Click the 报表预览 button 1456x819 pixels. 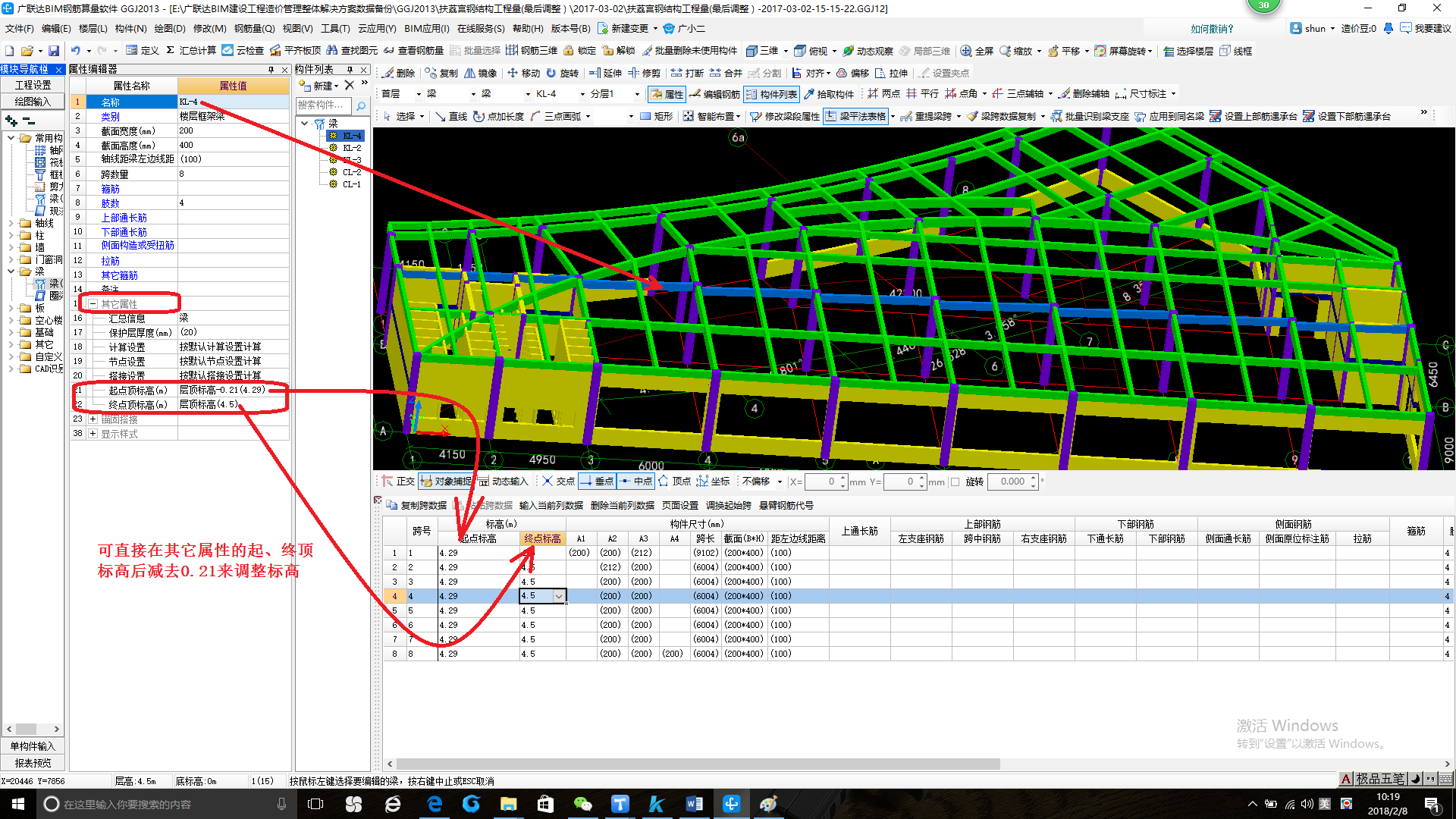[x=33, y=763]
